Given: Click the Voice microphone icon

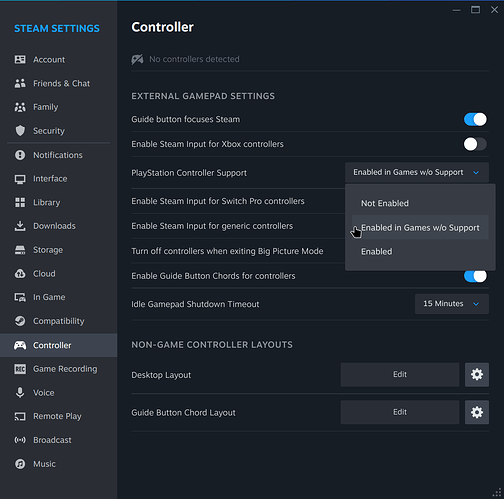Looking at the screenshot, I should [20, 393].
